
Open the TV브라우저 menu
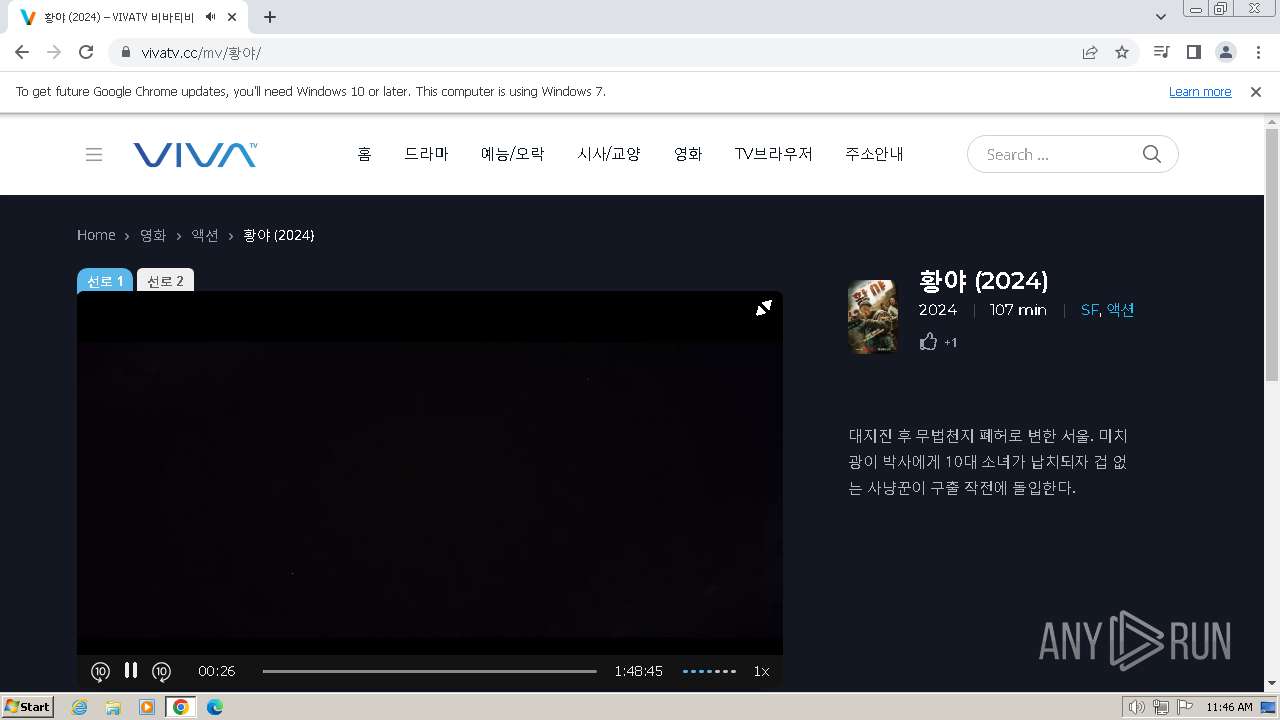(x=774, y=154)
